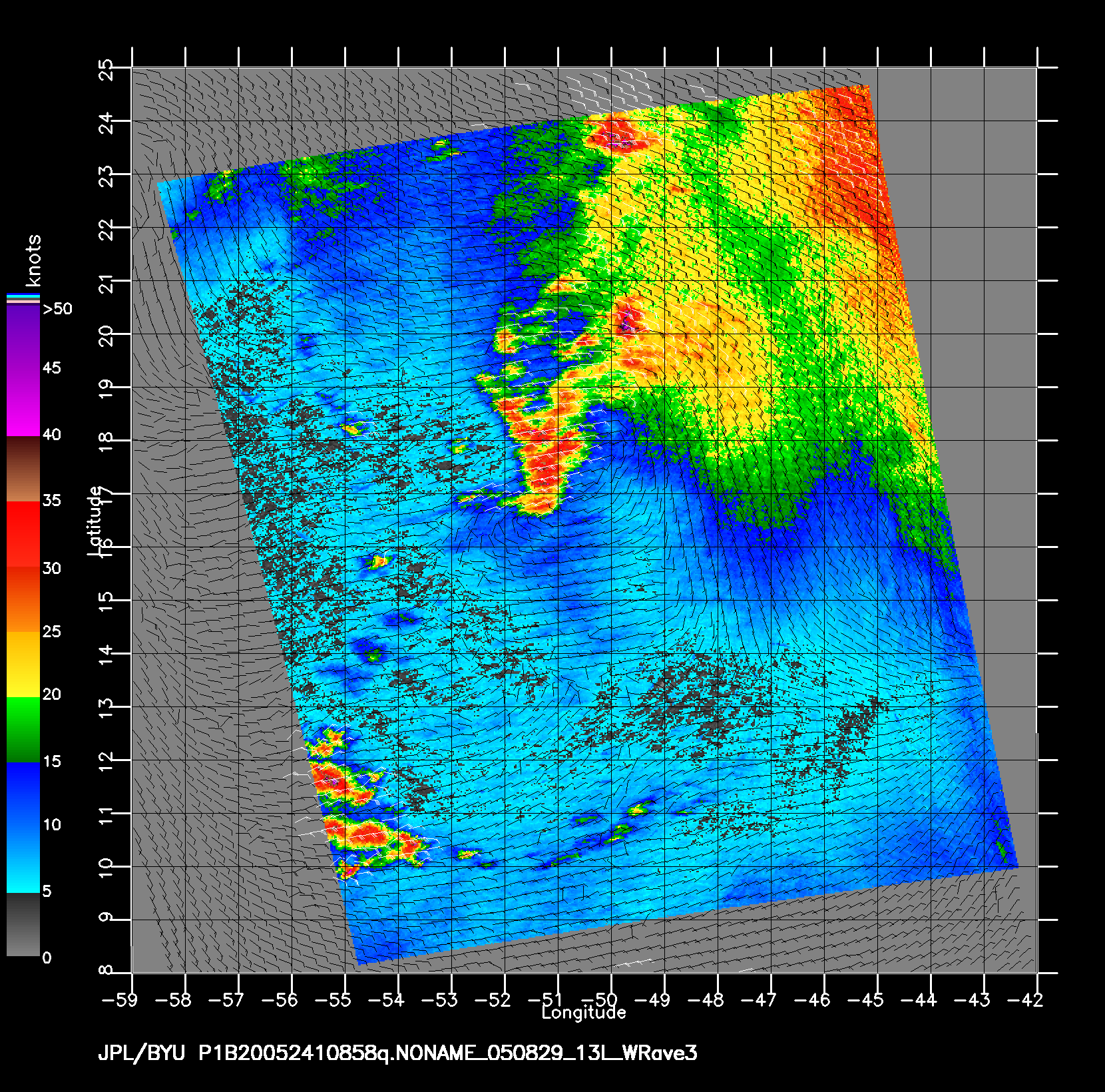Click the latitude tick label '11'
The width and height of the screenshot is (1105, 1092).
click(107, 815)
